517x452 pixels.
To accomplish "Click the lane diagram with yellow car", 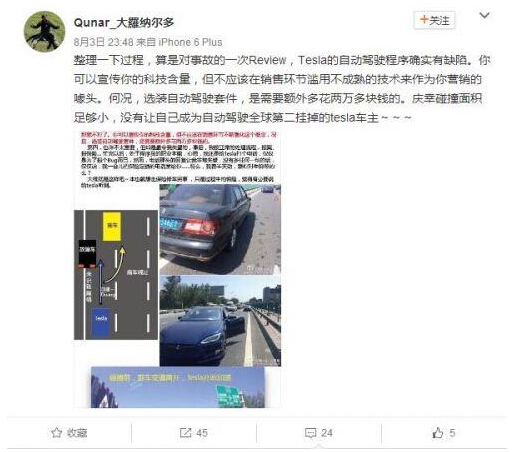I will [x=116, y=275].
